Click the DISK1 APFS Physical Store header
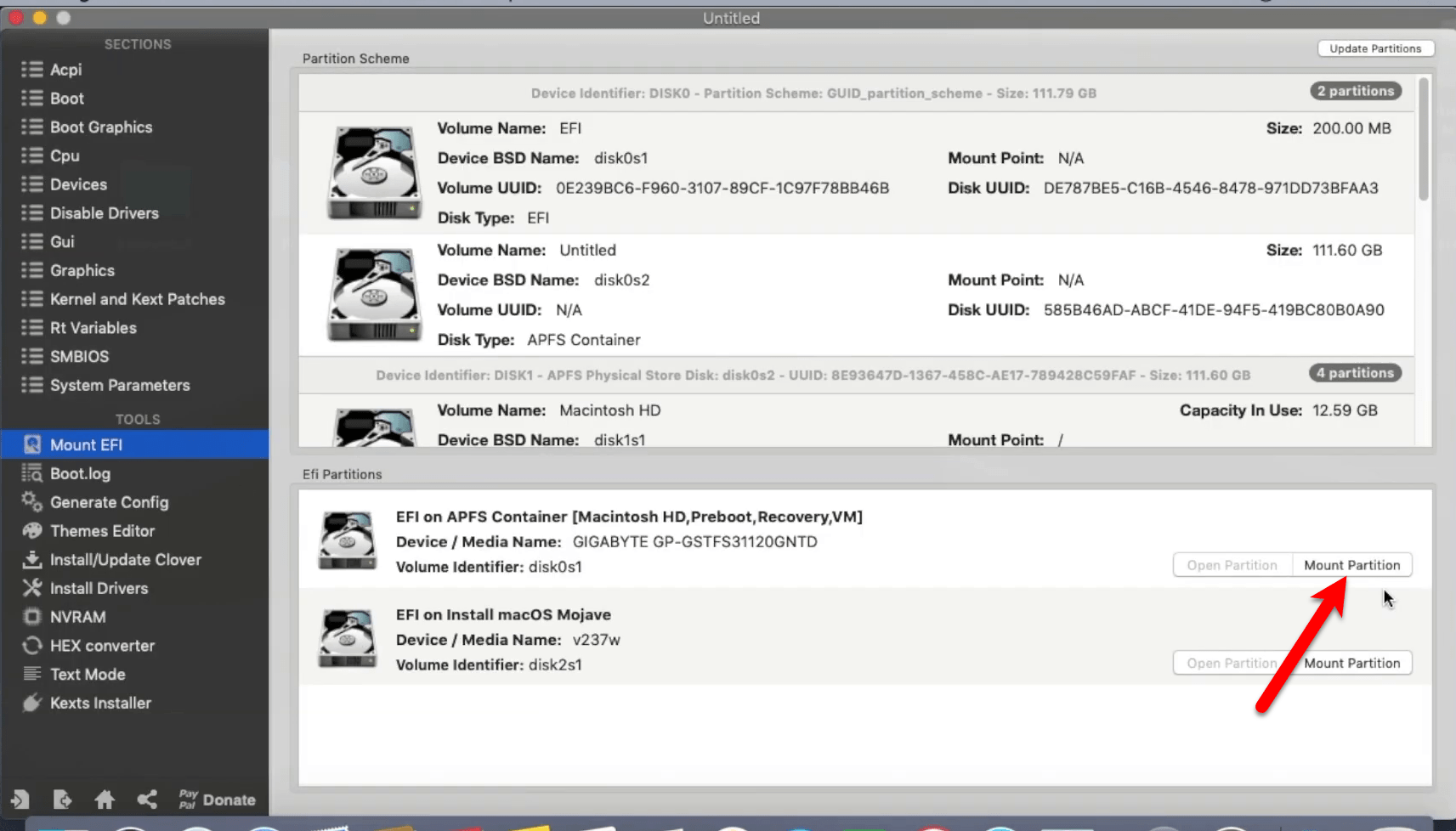 [813, 375]
